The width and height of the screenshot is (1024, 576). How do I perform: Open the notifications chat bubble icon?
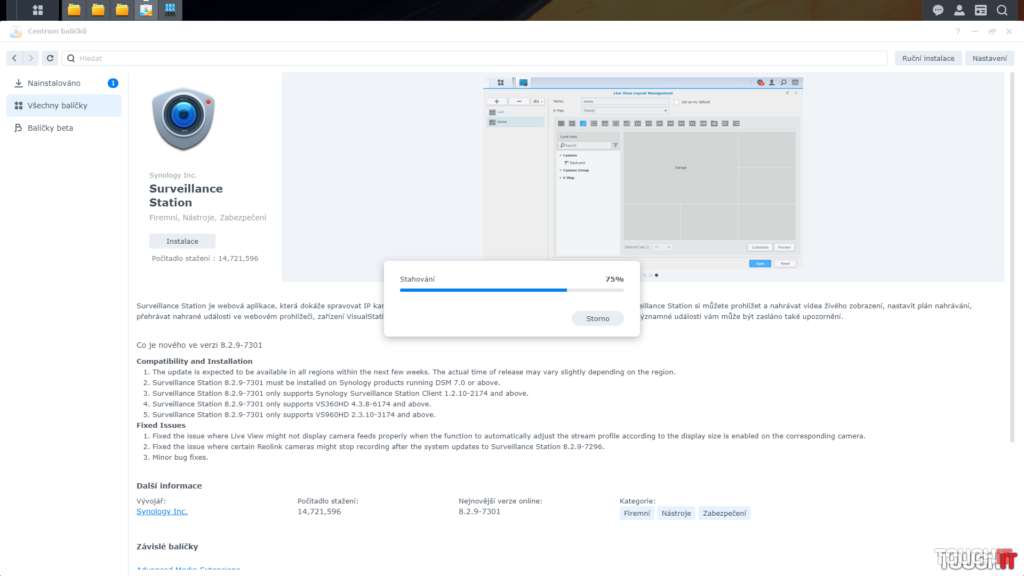[x=938, y=10]
